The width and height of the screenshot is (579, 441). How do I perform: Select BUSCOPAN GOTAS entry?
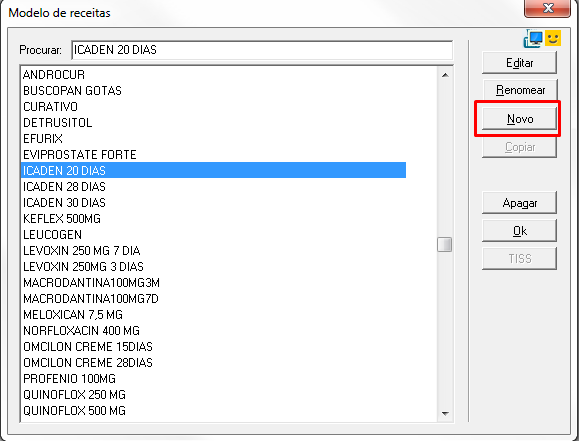click(213, 90)
